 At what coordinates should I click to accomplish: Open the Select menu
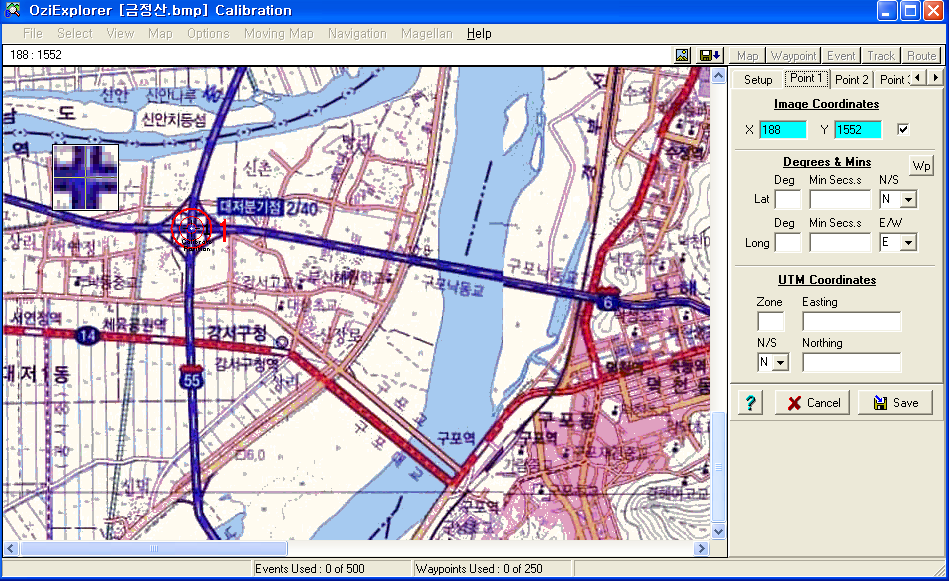(75, 33)
